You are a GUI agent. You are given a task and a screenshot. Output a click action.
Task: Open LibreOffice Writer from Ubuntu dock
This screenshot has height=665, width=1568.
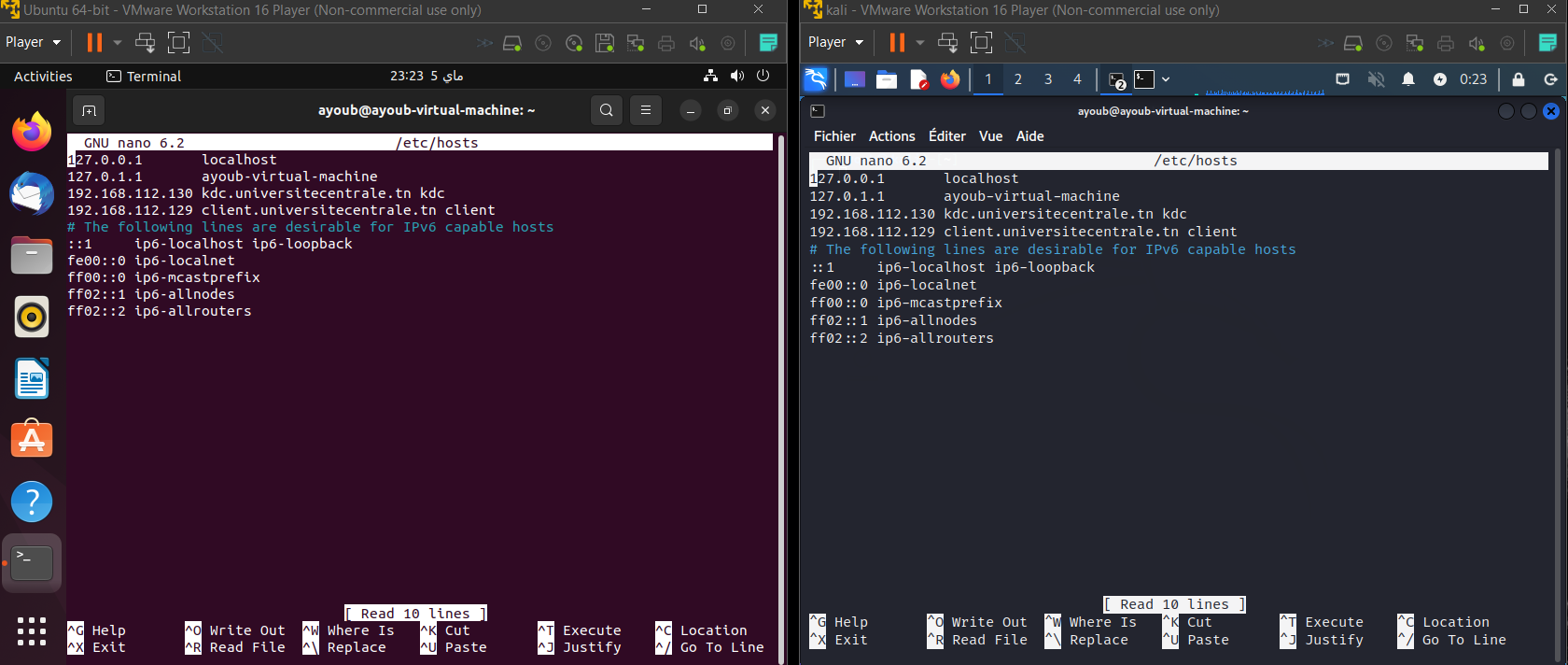tap(32, 379)
